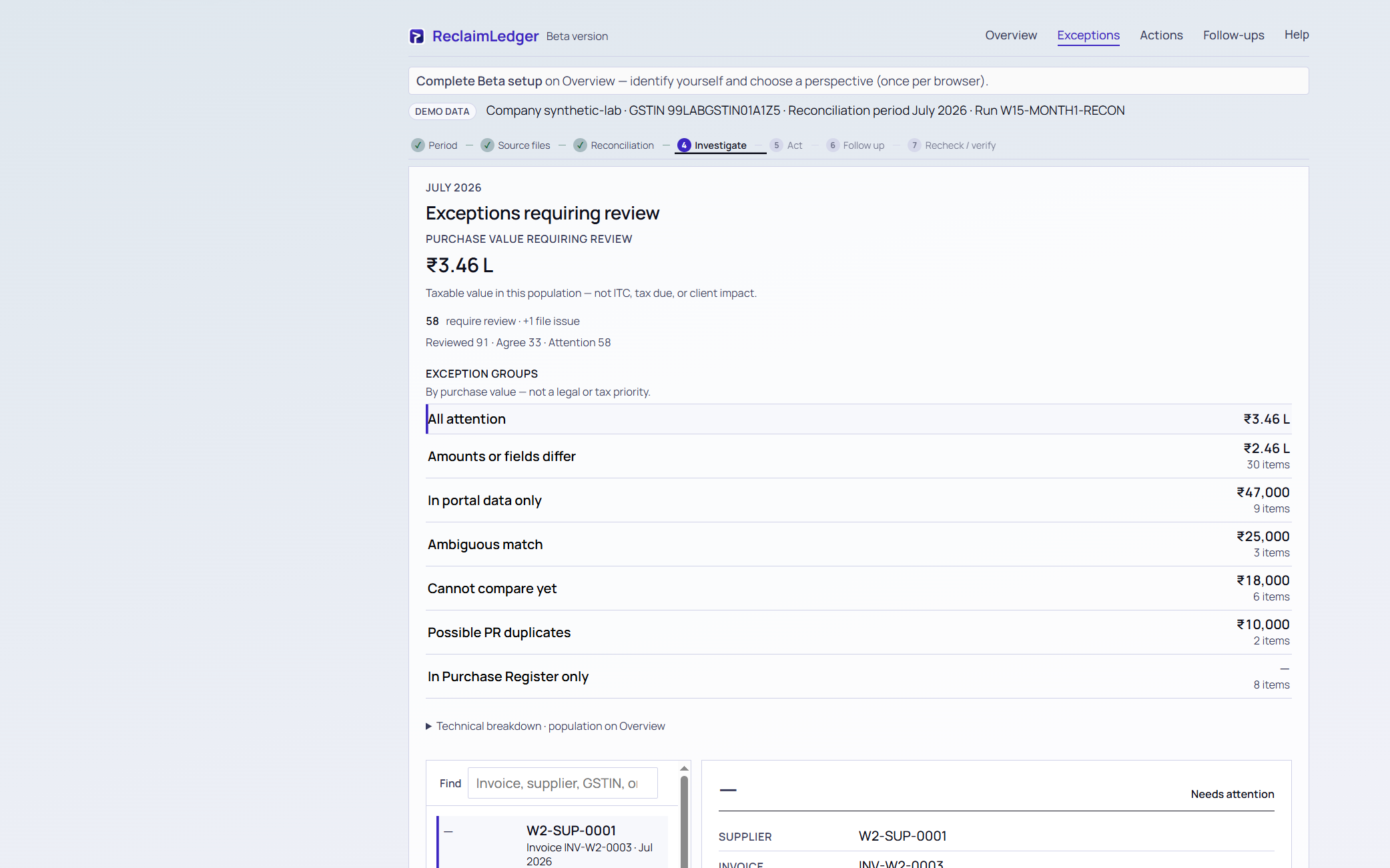Viewport: 1390px width, 868px height.
Task: Select the In portal data only group
Action: (858, 500)
